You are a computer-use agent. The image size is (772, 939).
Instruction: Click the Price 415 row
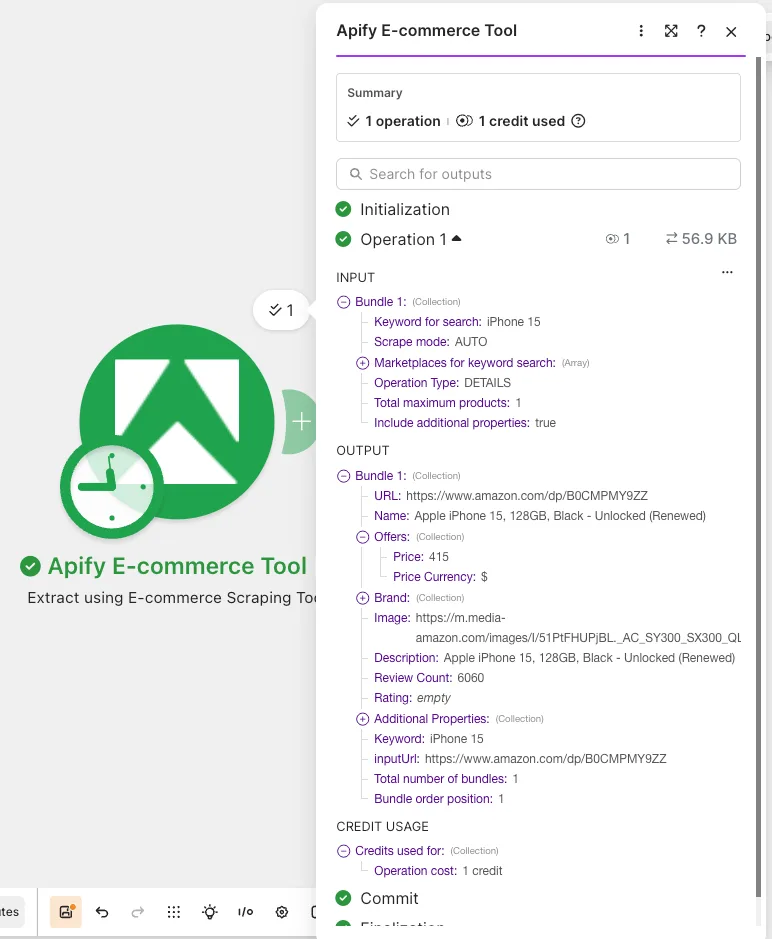pos(420,557)
